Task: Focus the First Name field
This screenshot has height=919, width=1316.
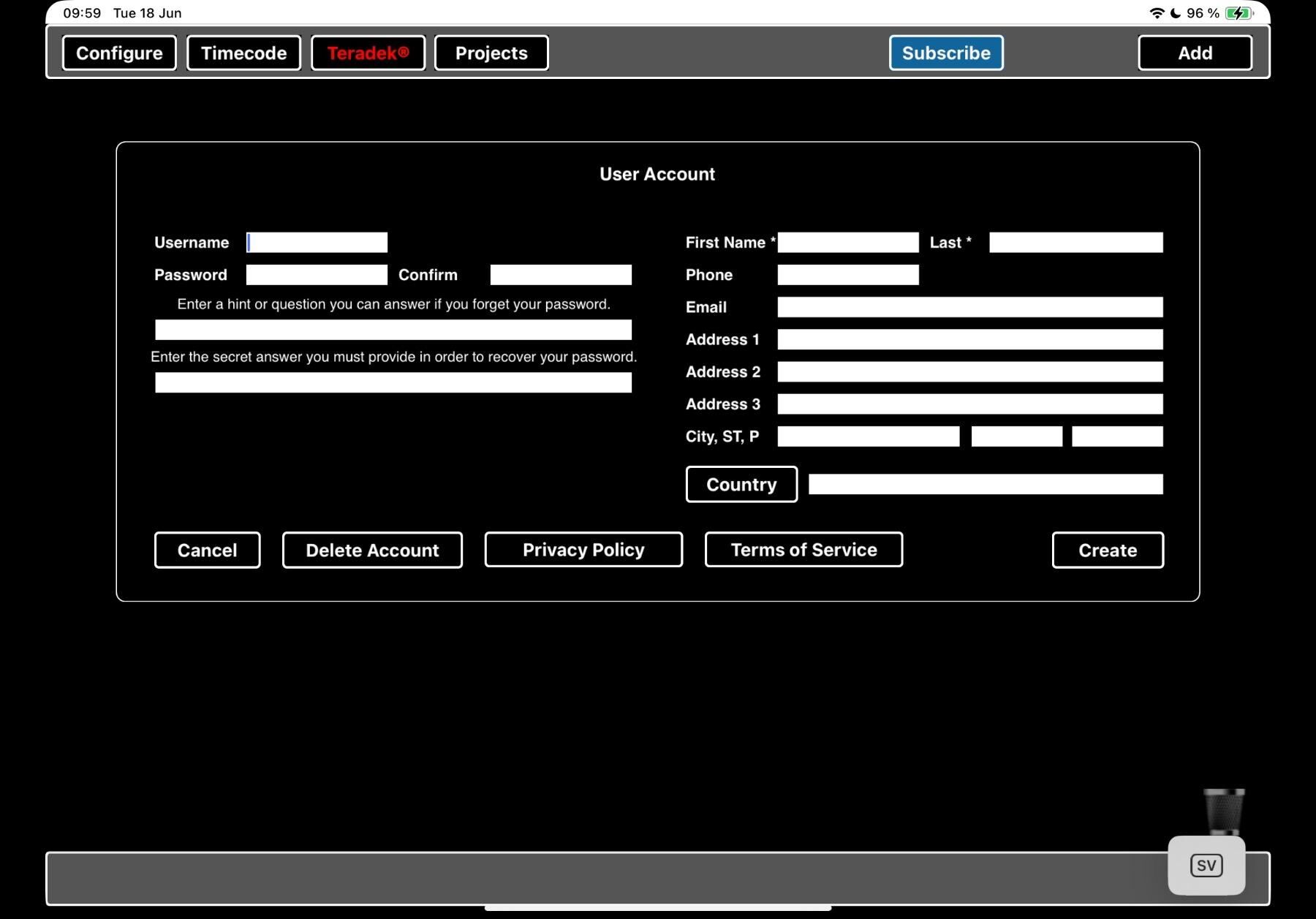Action: click(x=848, y=242)
